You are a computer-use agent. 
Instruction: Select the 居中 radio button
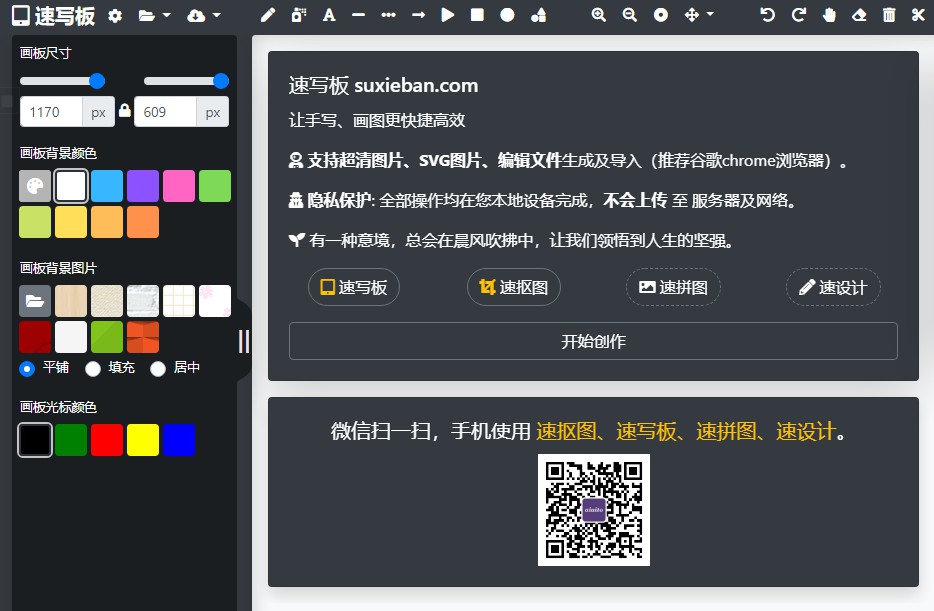(158, 369)
